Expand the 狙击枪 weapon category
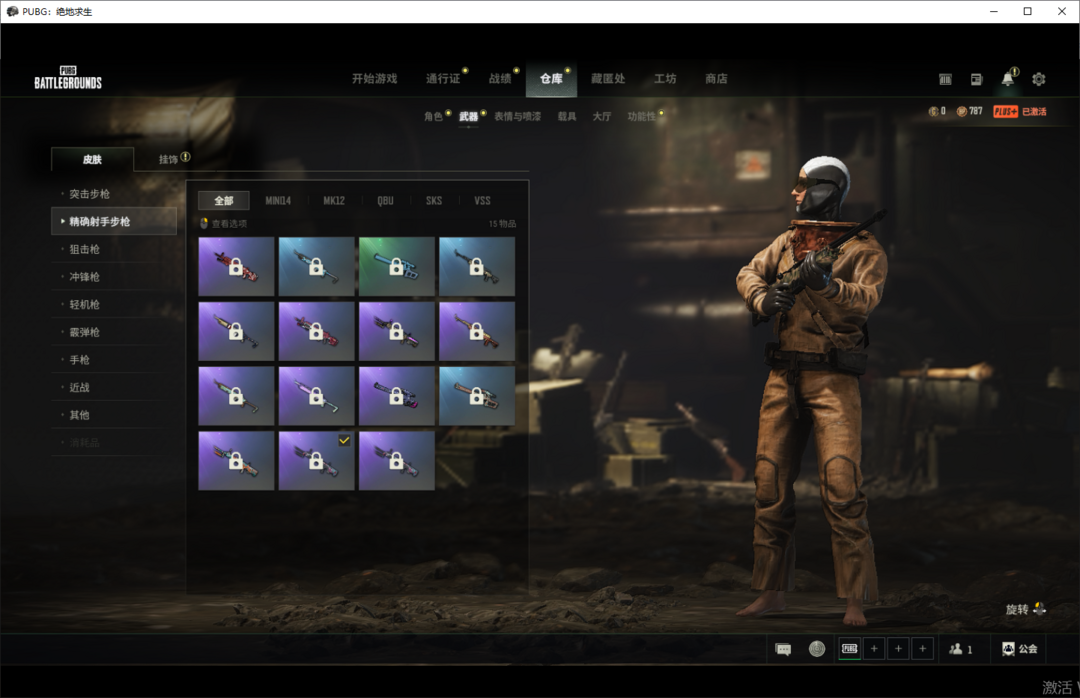Viewport: 1080px width, 698px height. tap(85, 249)
